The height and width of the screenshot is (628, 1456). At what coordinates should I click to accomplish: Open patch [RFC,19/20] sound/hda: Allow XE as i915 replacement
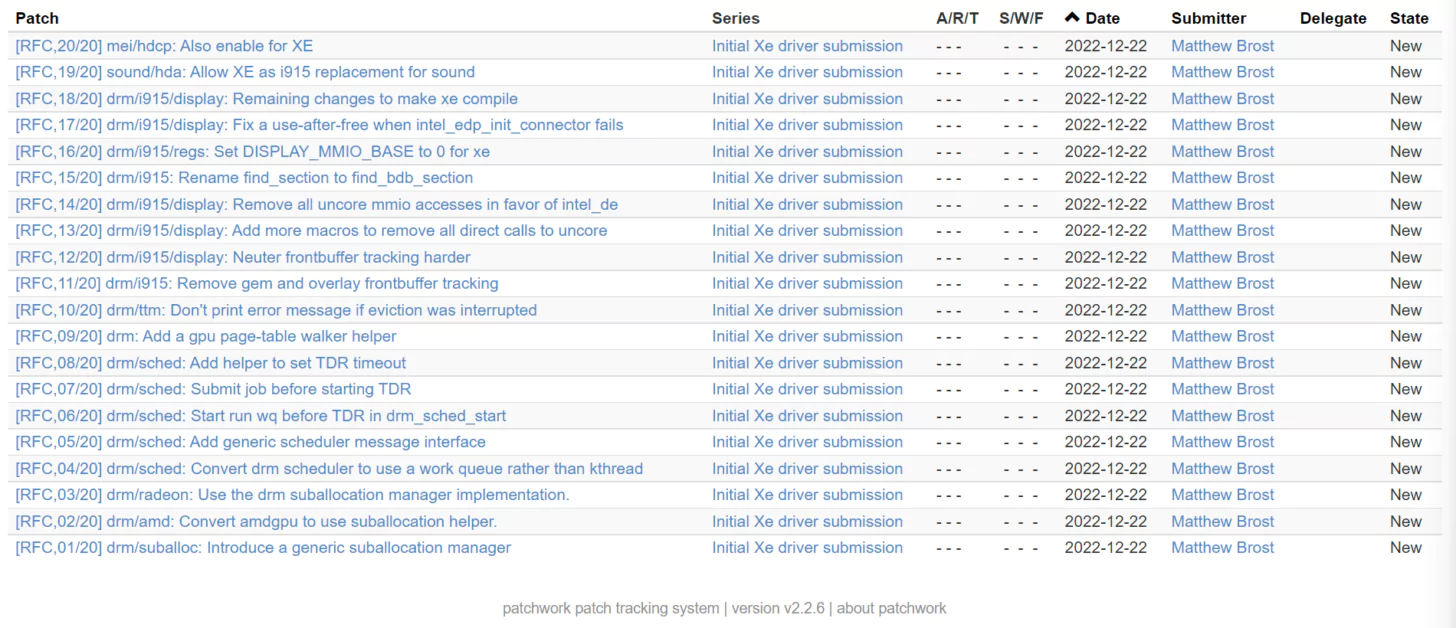[x=244, y=72]
